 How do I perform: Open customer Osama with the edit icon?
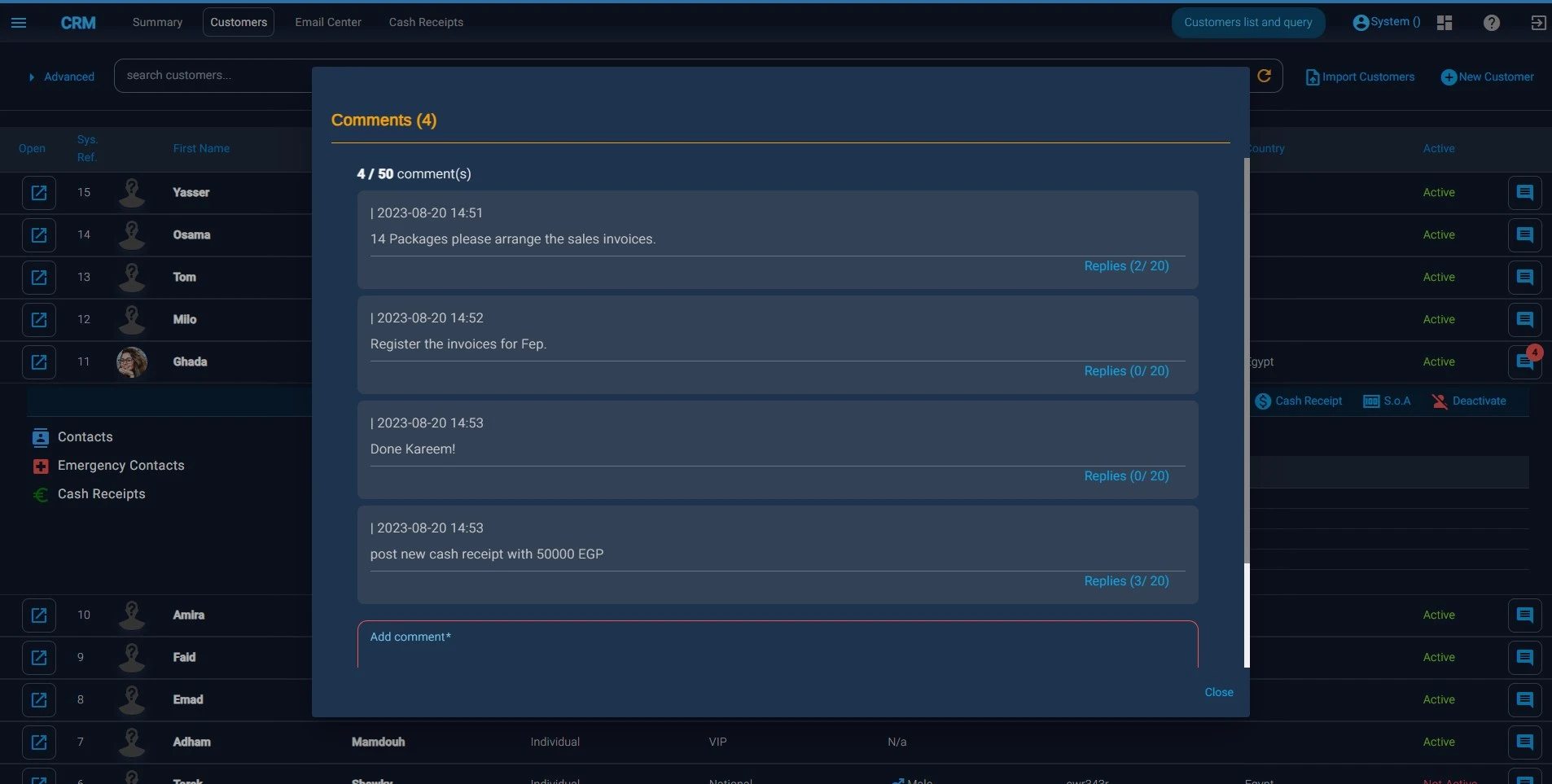click(x=39, y=235)
